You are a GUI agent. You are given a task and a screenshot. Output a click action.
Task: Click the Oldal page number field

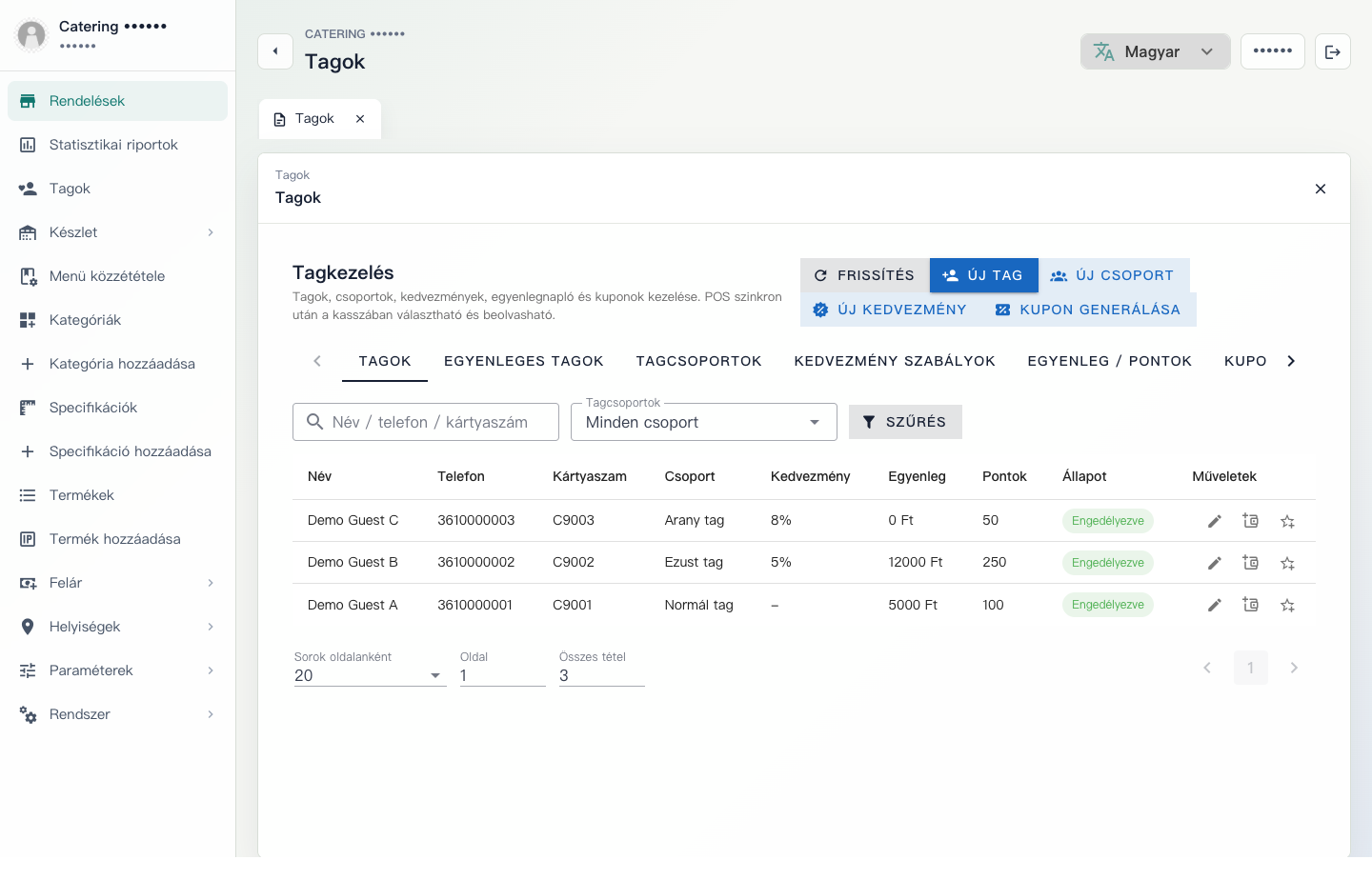[503, 675]
